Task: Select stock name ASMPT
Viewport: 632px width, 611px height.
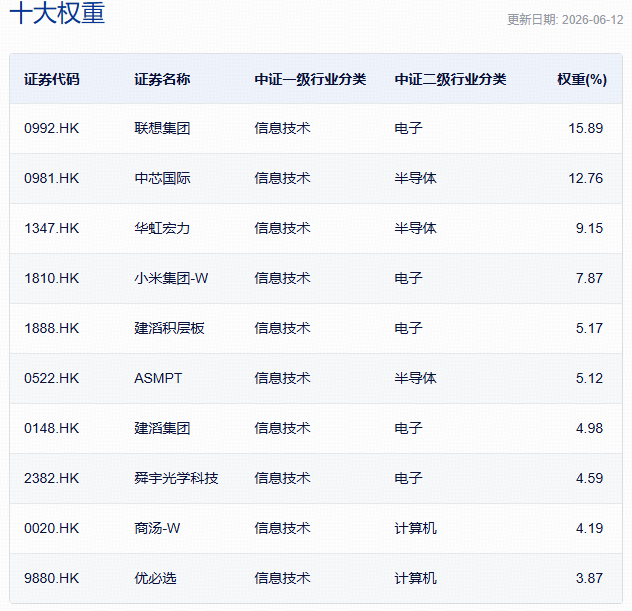Action: tap(158, 378)
